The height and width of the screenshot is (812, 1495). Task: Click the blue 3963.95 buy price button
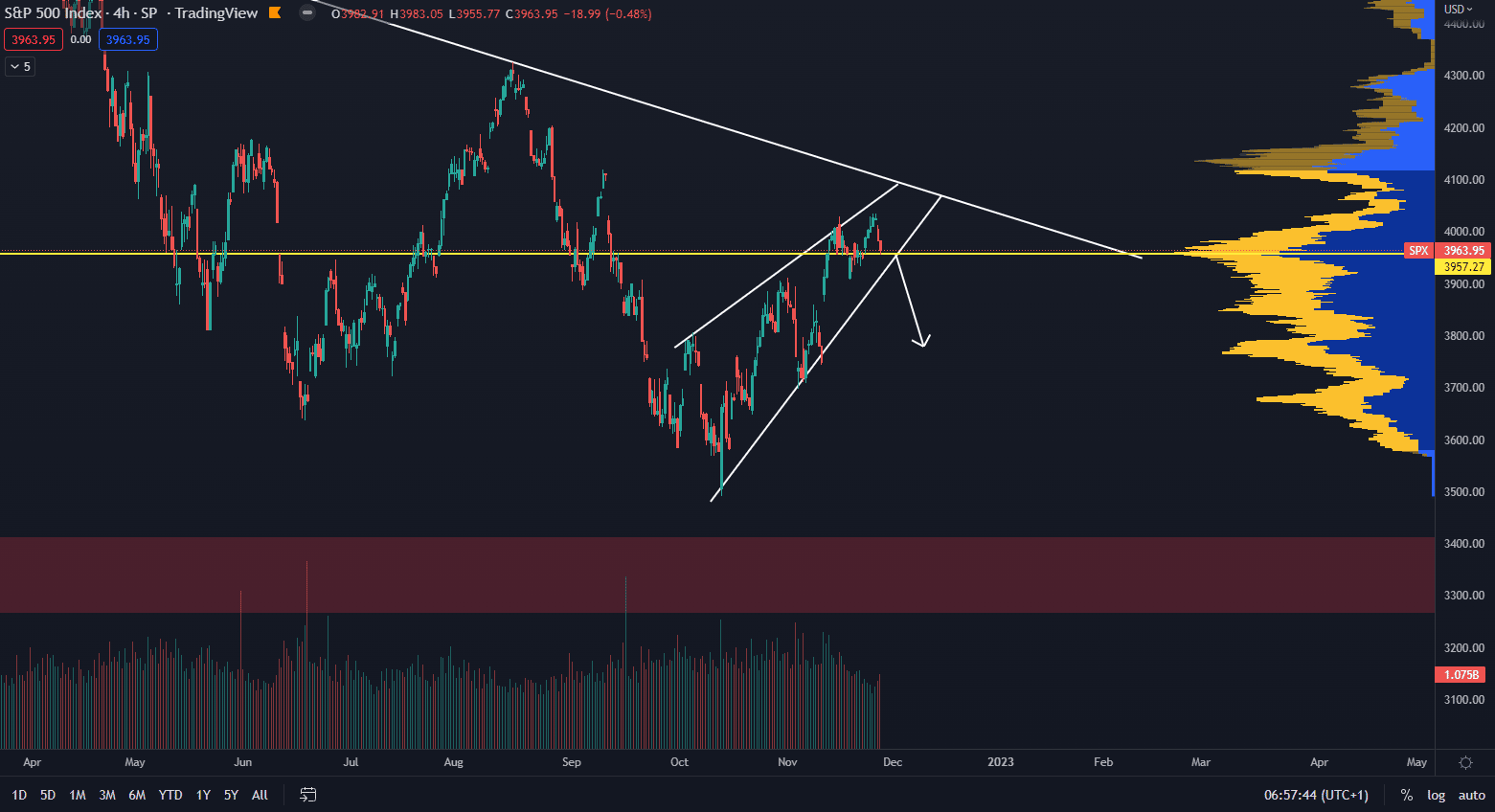[x=127, y=39]
